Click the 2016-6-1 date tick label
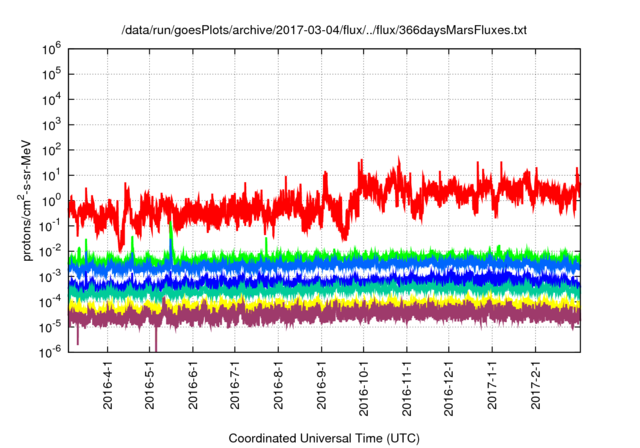The height and width of the screenshot is (448, 640). [x=193, y=384]
